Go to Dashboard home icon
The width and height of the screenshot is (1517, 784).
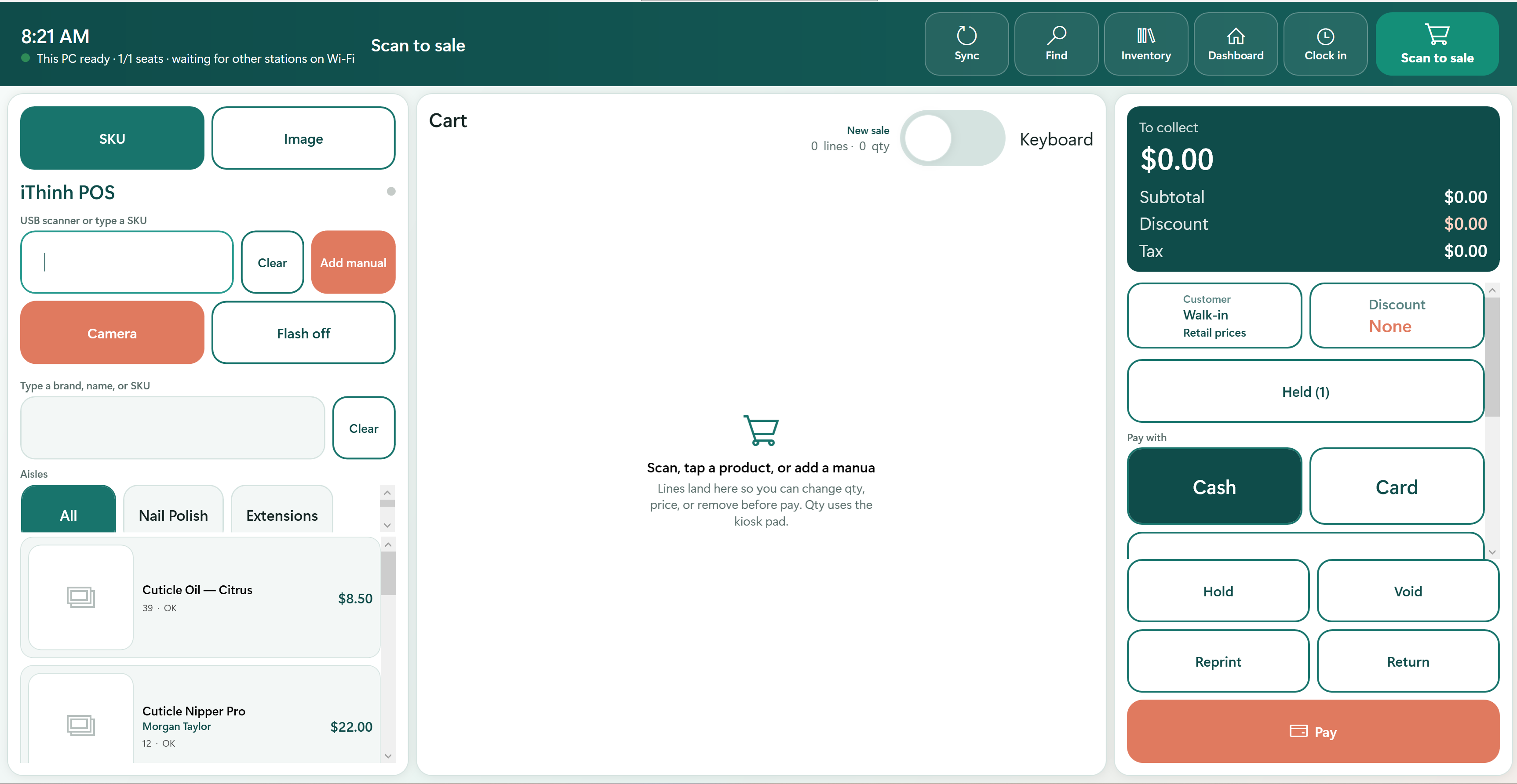click(1236, 36)
